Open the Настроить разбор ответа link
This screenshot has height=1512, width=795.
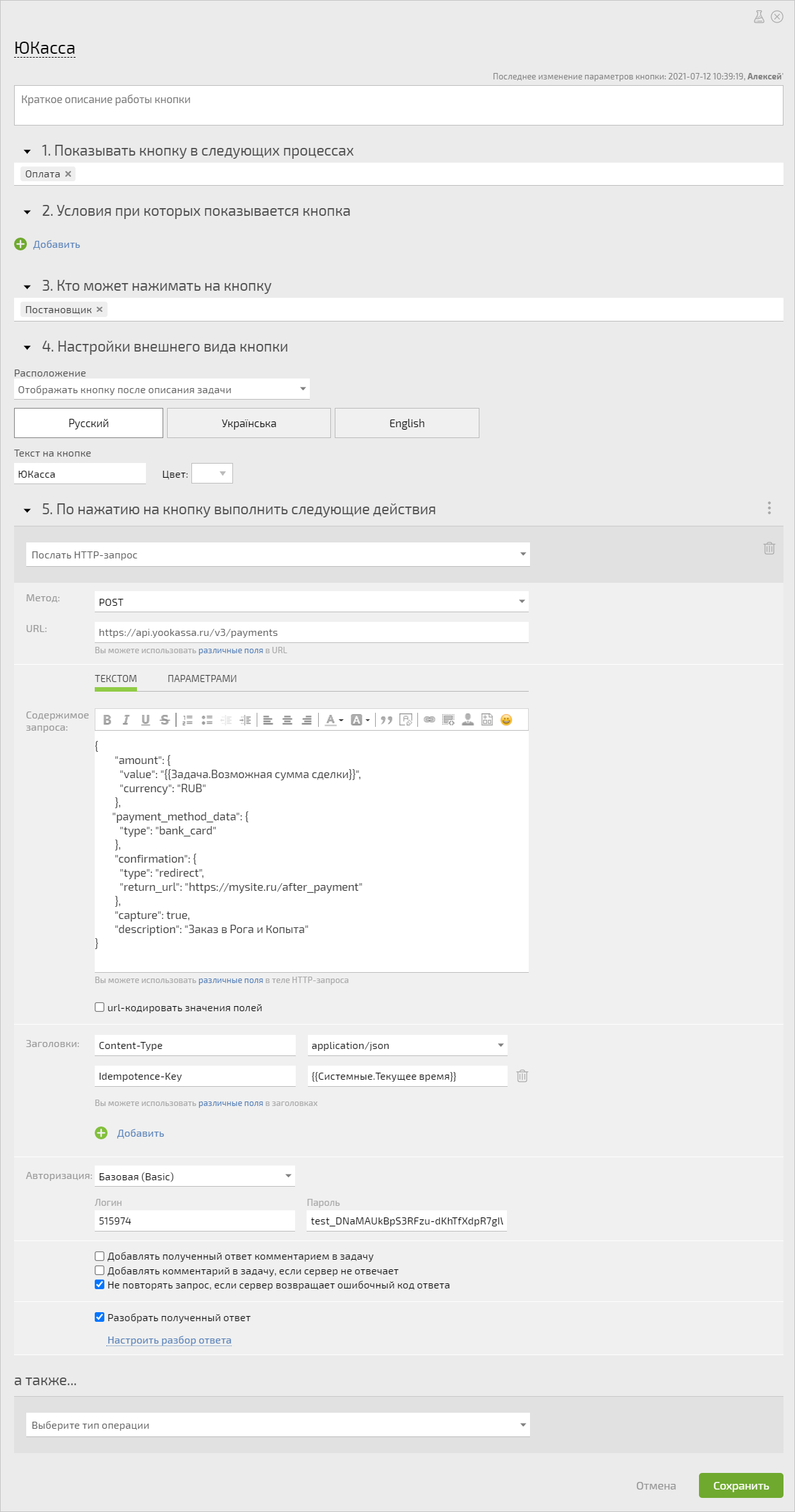(x=170, y=1340)
